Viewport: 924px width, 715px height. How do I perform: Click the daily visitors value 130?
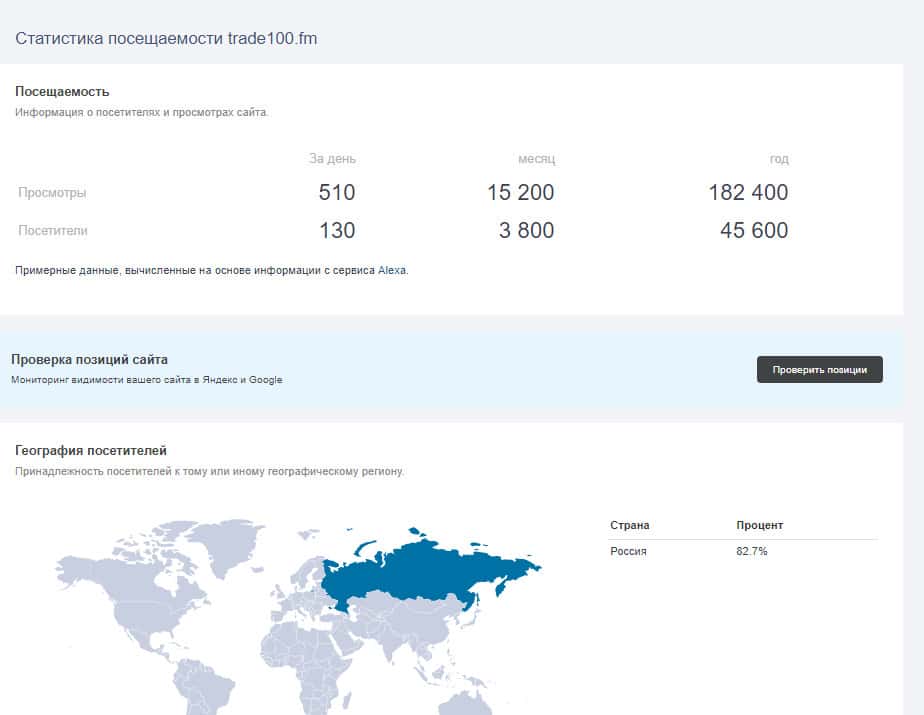(x=337, y=230)
